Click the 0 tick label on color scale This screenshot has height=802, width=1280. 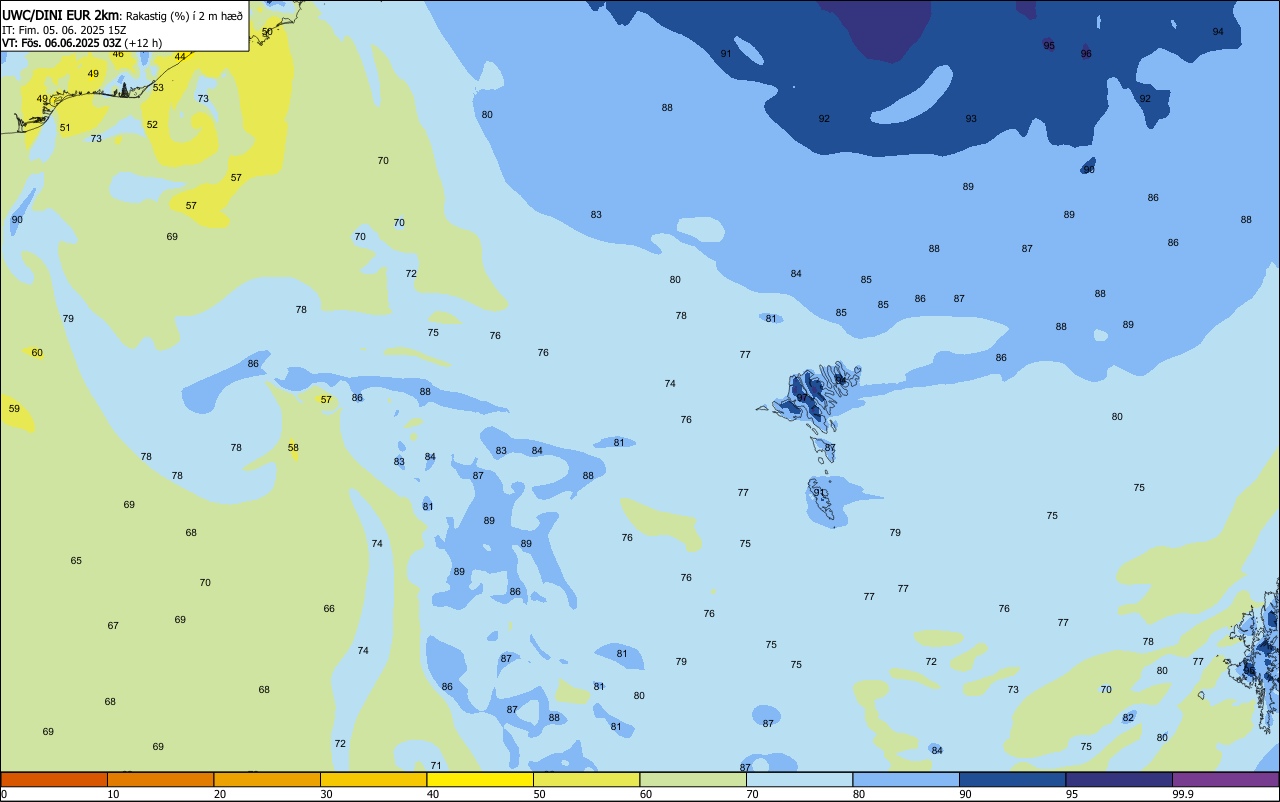(4, 794)
